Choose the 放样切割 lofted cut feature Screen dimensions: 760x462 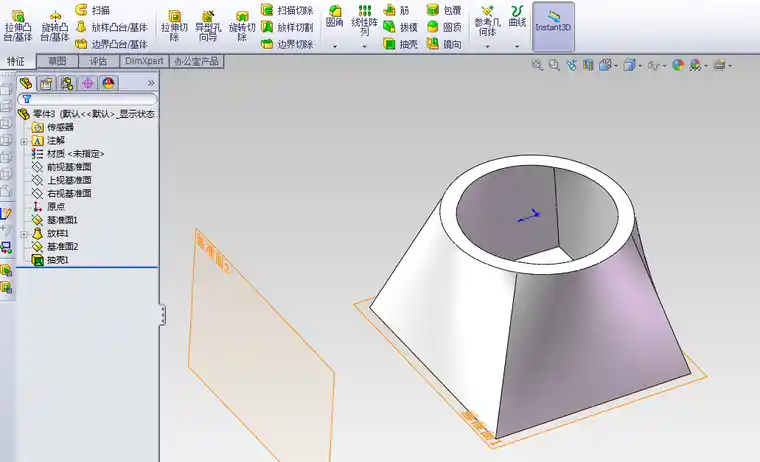287,27
